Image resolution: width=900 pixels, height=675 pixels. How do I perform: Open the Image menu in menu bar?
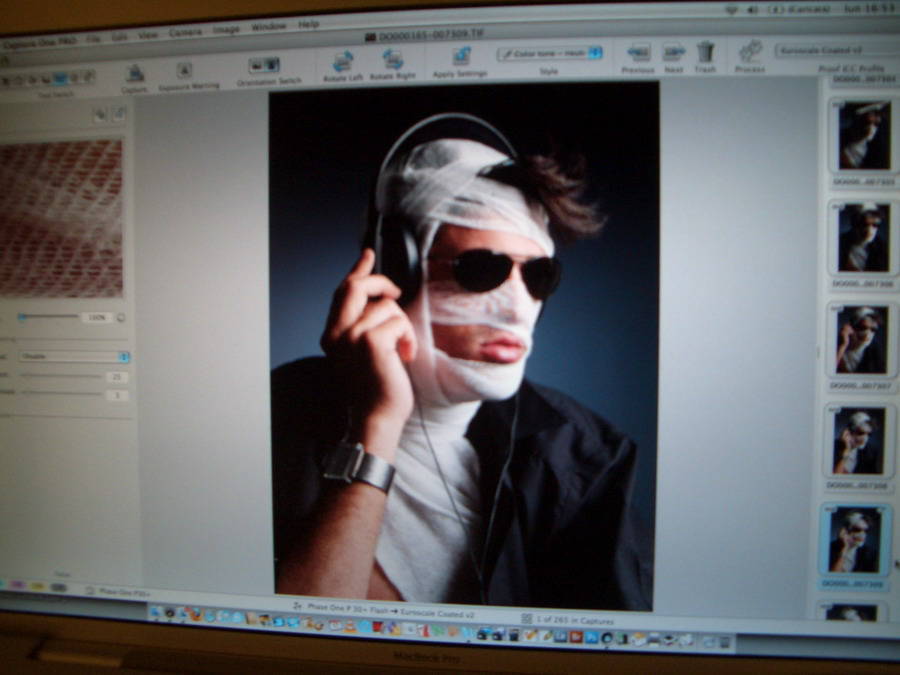[x=226, y=30]
